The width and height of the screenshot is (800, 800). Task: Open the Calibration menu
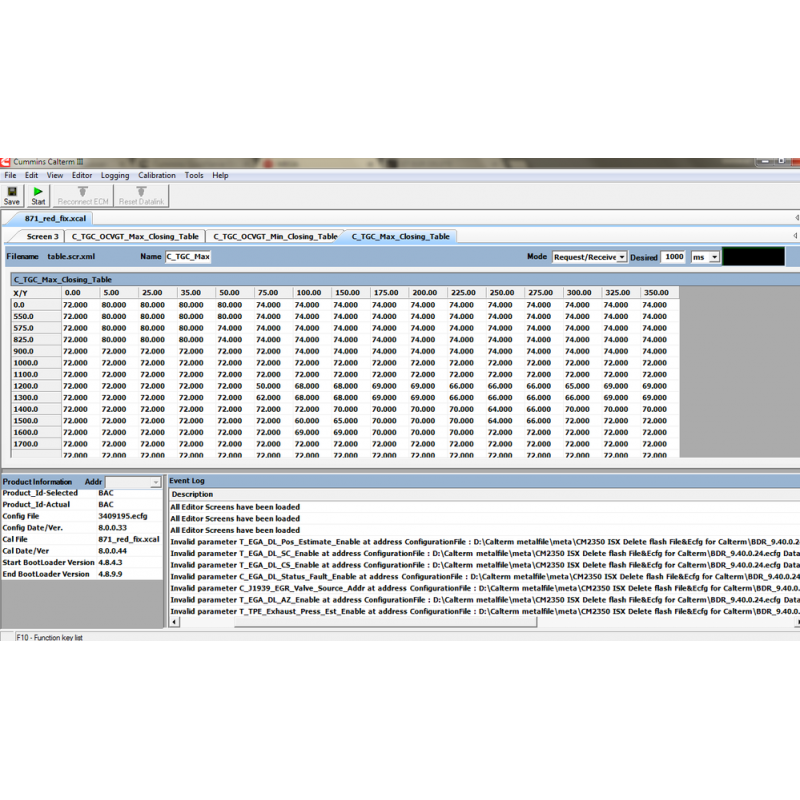(156, 175)
